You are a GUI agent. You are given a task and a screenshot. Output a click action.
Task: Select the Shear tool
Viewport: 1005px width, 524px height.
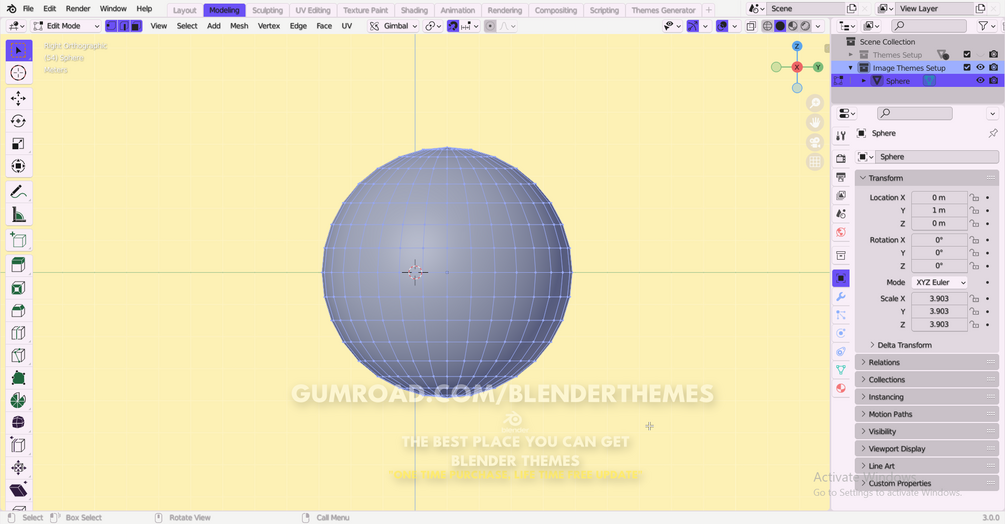pos(19,490)
